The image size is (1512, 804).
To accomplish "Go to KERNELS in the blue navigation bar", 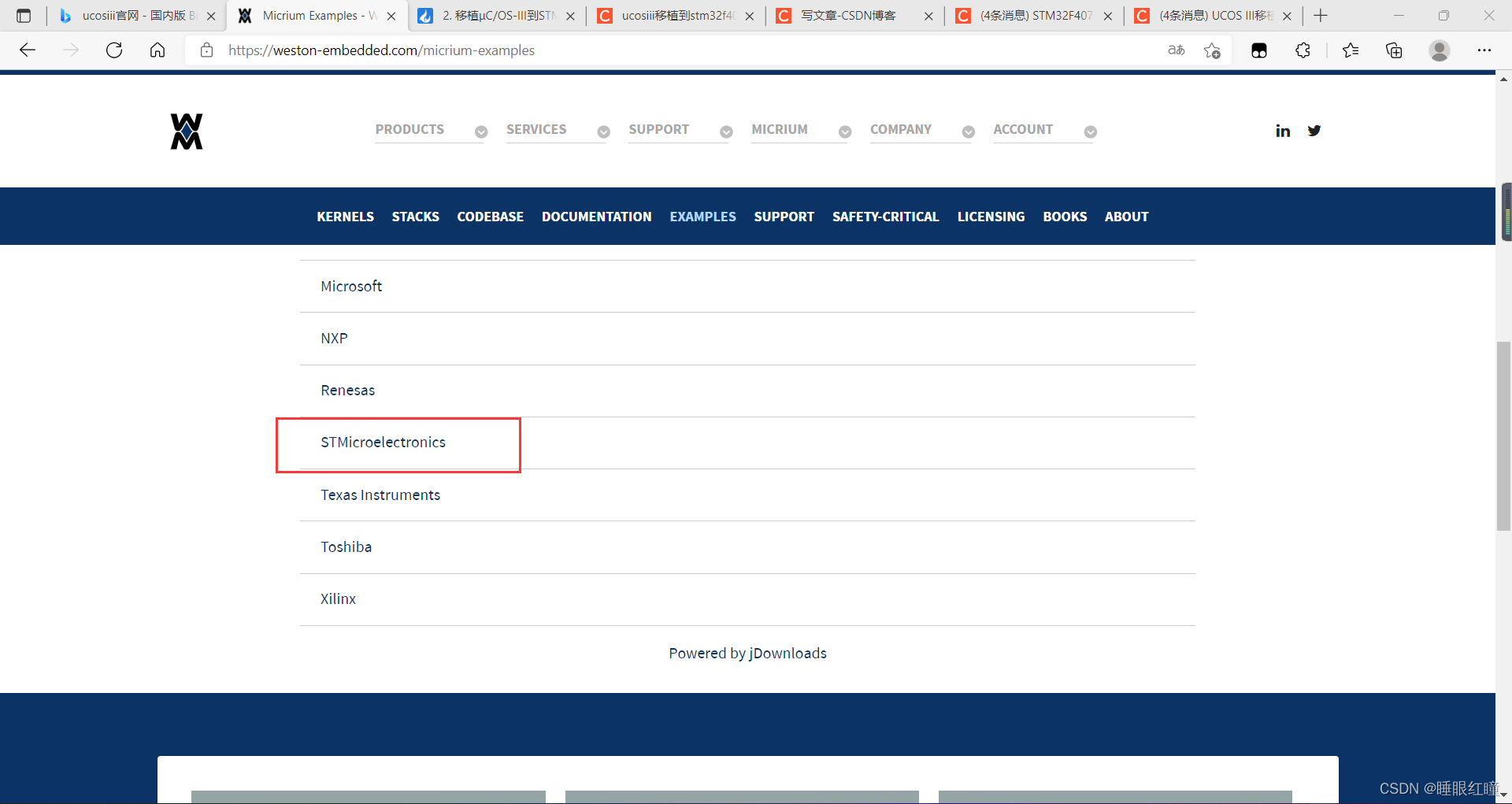I will 345,217.
